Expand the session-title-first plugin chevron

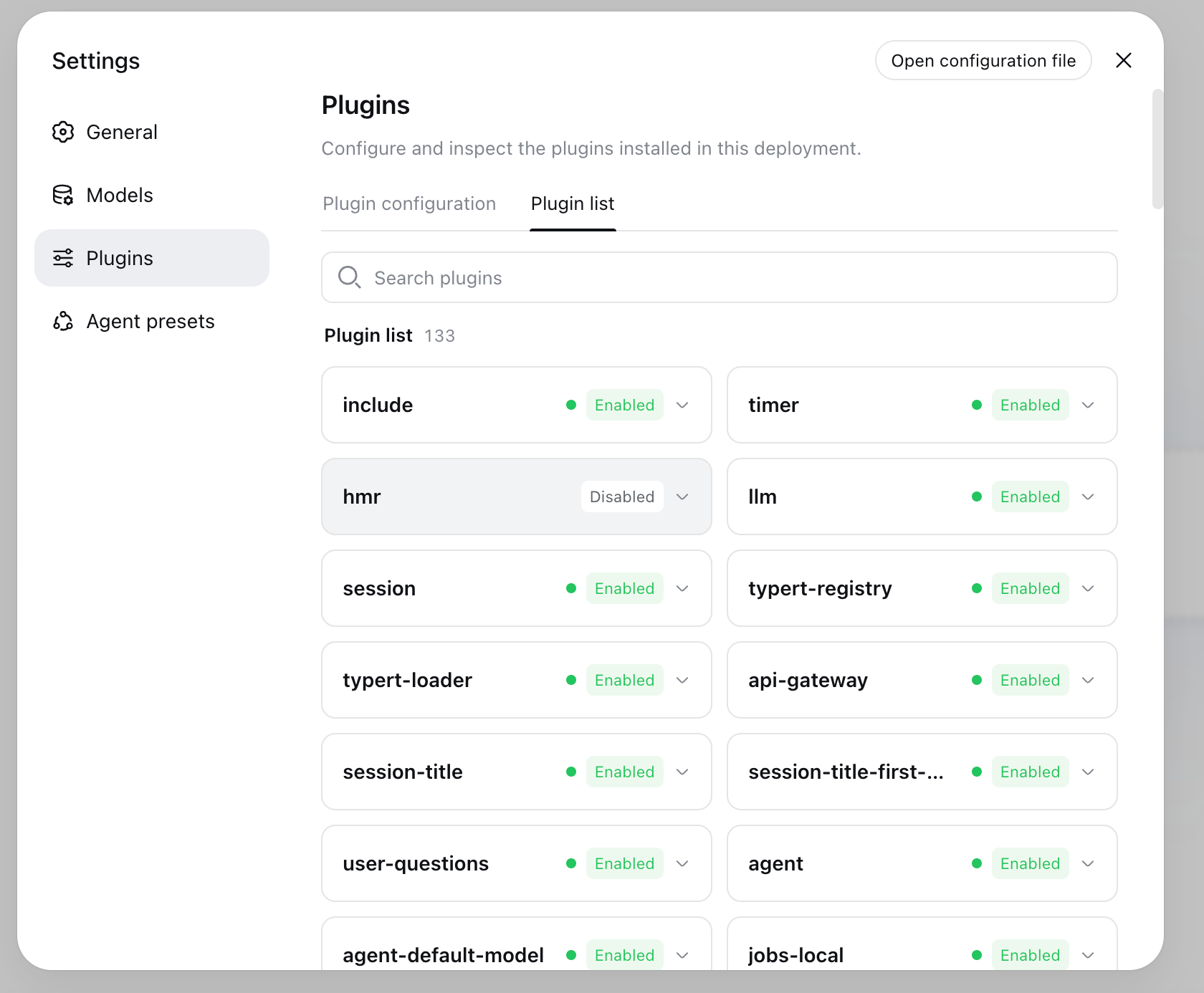(1088, 772)
